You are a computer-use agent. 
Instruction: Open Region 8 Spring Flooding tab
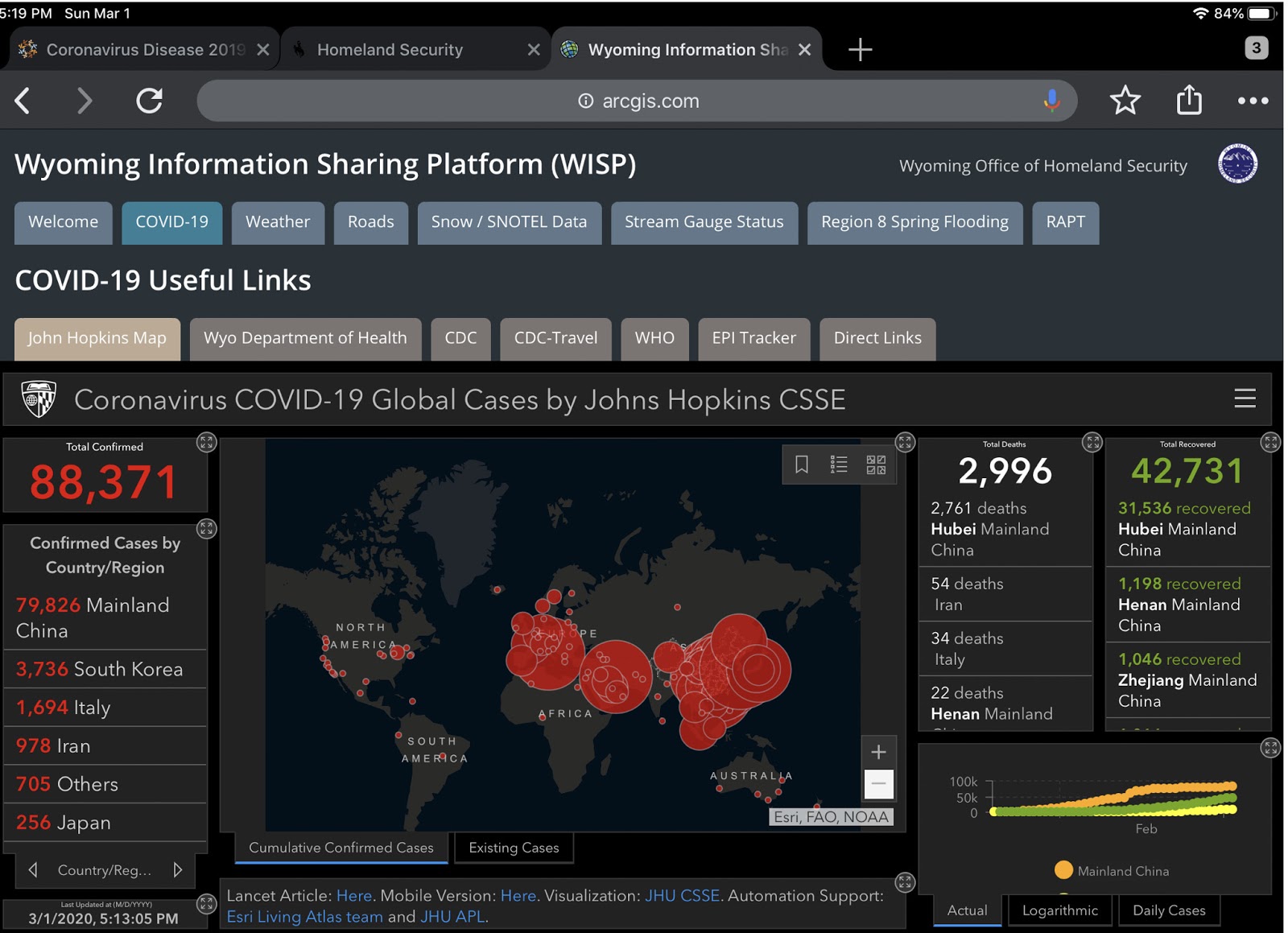(x=915, y=222)
